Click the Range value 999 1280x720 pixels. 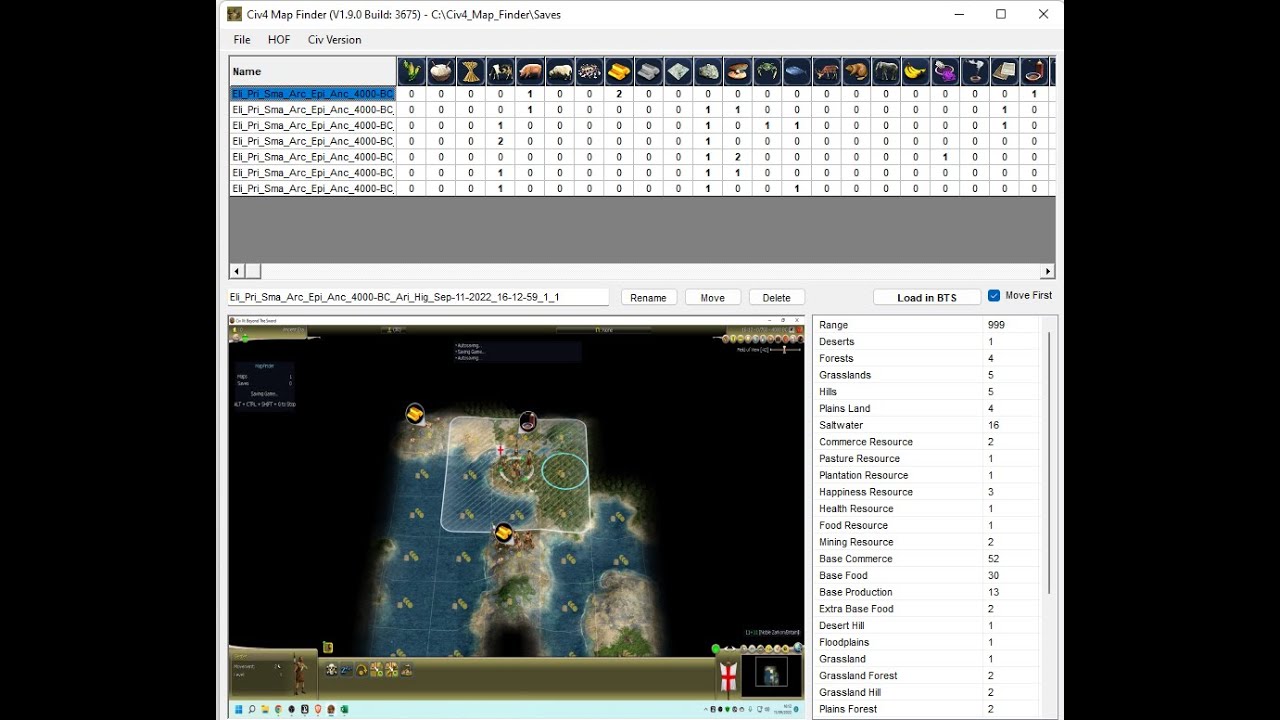click(x=997, y=325)
